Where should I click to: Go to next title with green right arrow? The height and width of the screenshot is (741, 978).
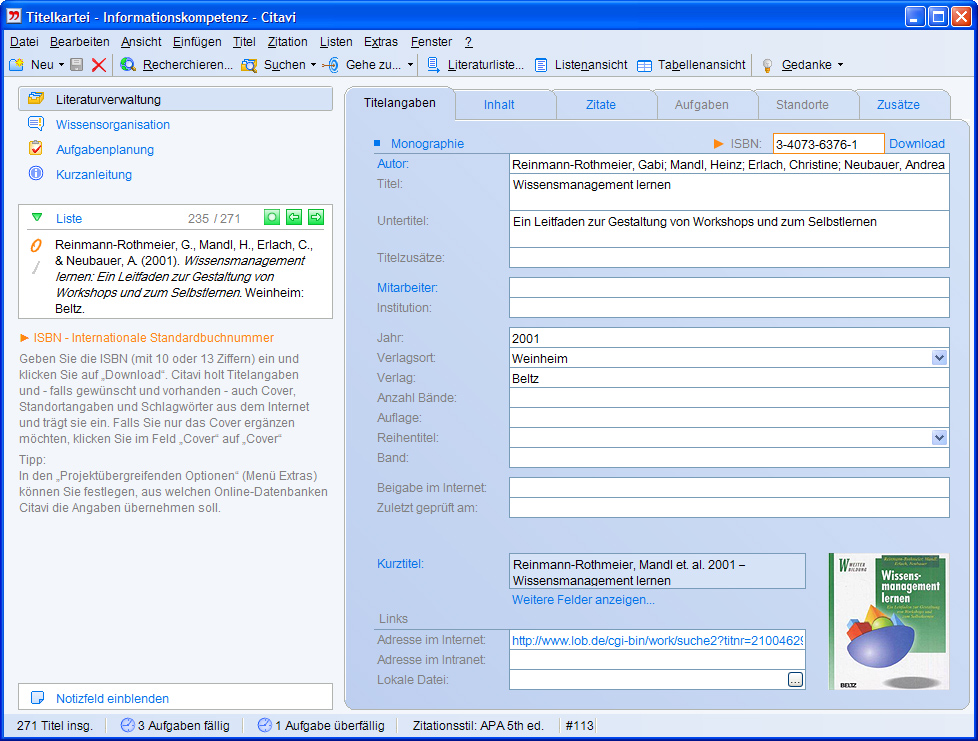coord(316,218)
